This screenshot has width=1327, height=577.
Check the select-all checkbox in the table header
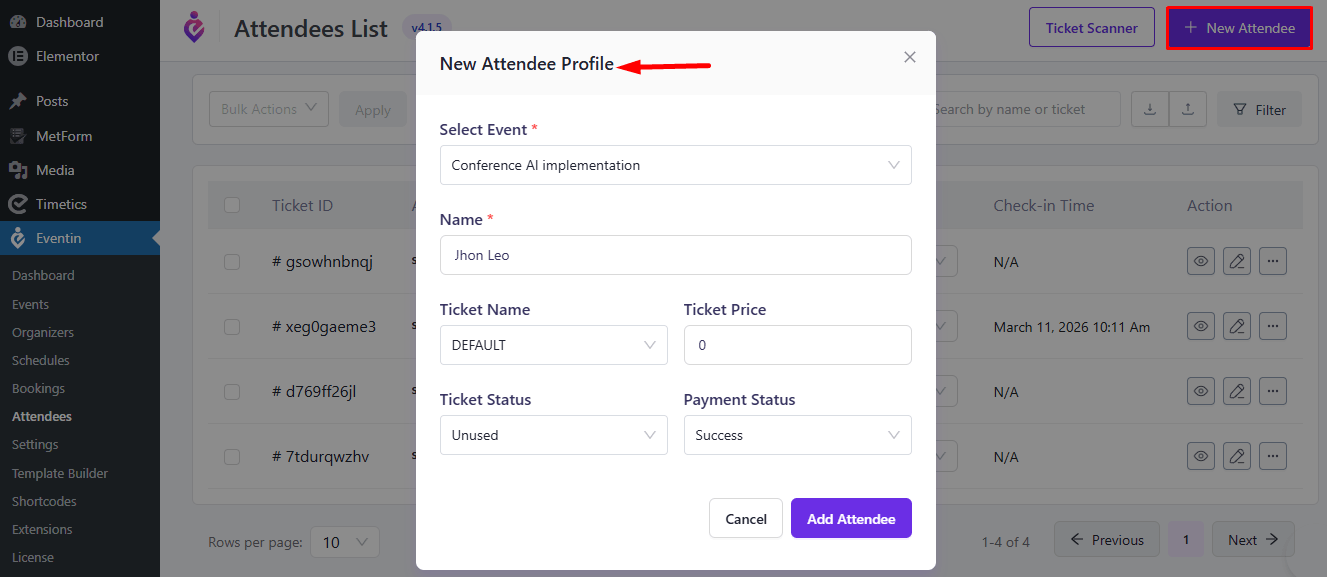(232, 205)
